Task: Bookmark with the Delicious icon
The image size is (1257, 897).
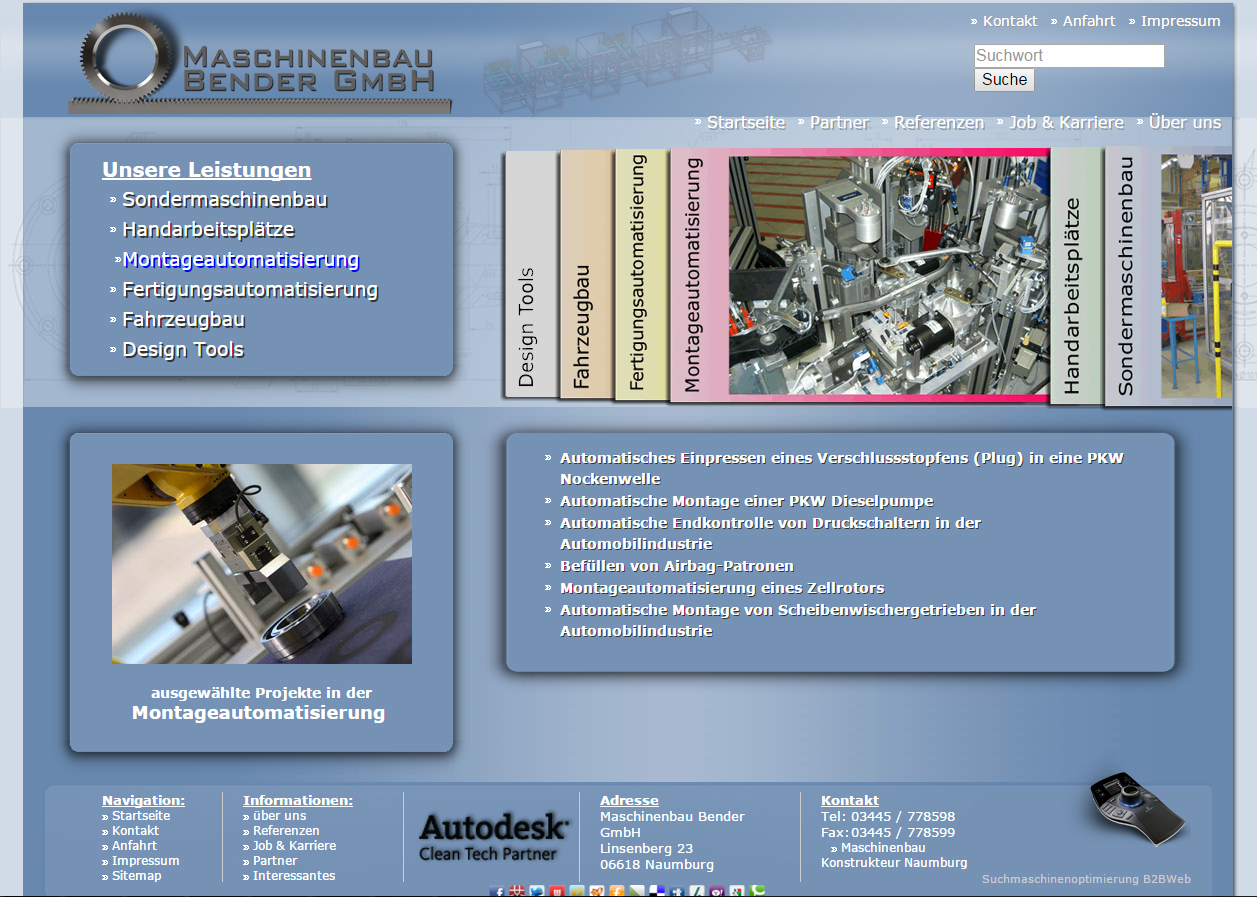Action: pos(657,891)
